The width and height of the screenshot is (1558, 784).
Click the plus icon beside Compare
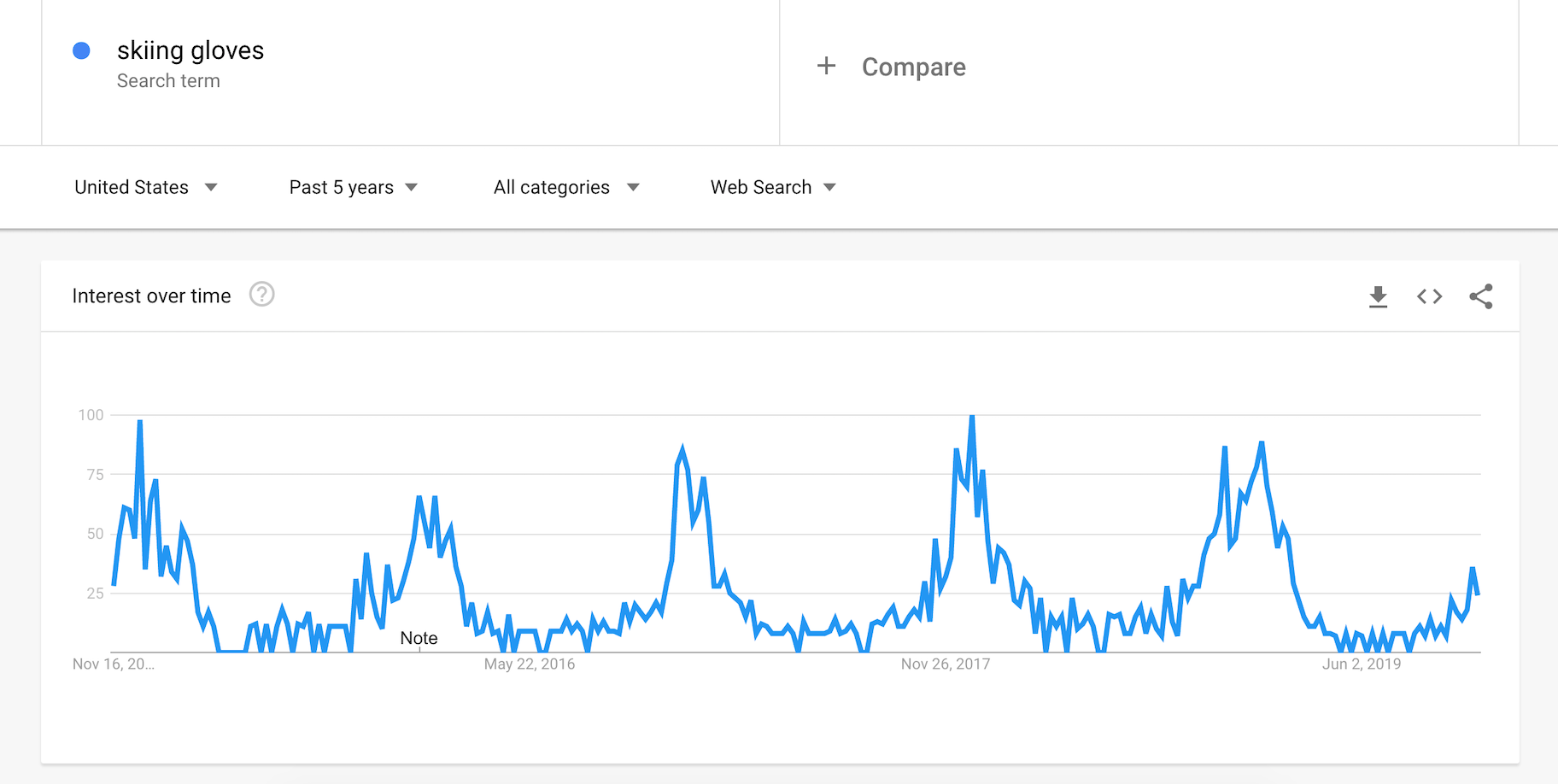click(826, 66)
